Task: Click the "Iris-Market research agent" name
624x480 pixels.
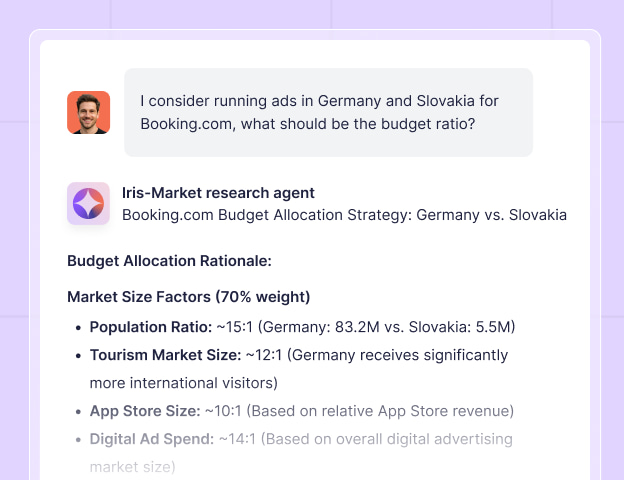Action: (218, 193)
